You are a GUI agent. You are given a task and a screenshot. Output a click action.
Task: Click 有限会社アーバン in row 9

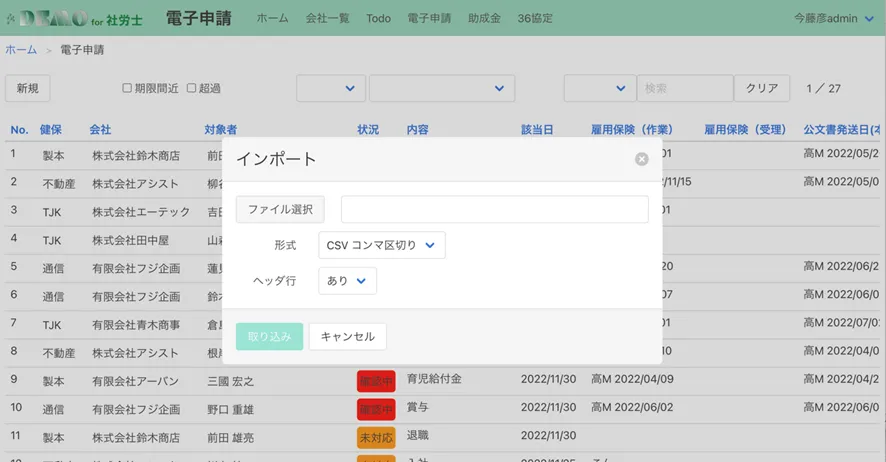(136, 381)
